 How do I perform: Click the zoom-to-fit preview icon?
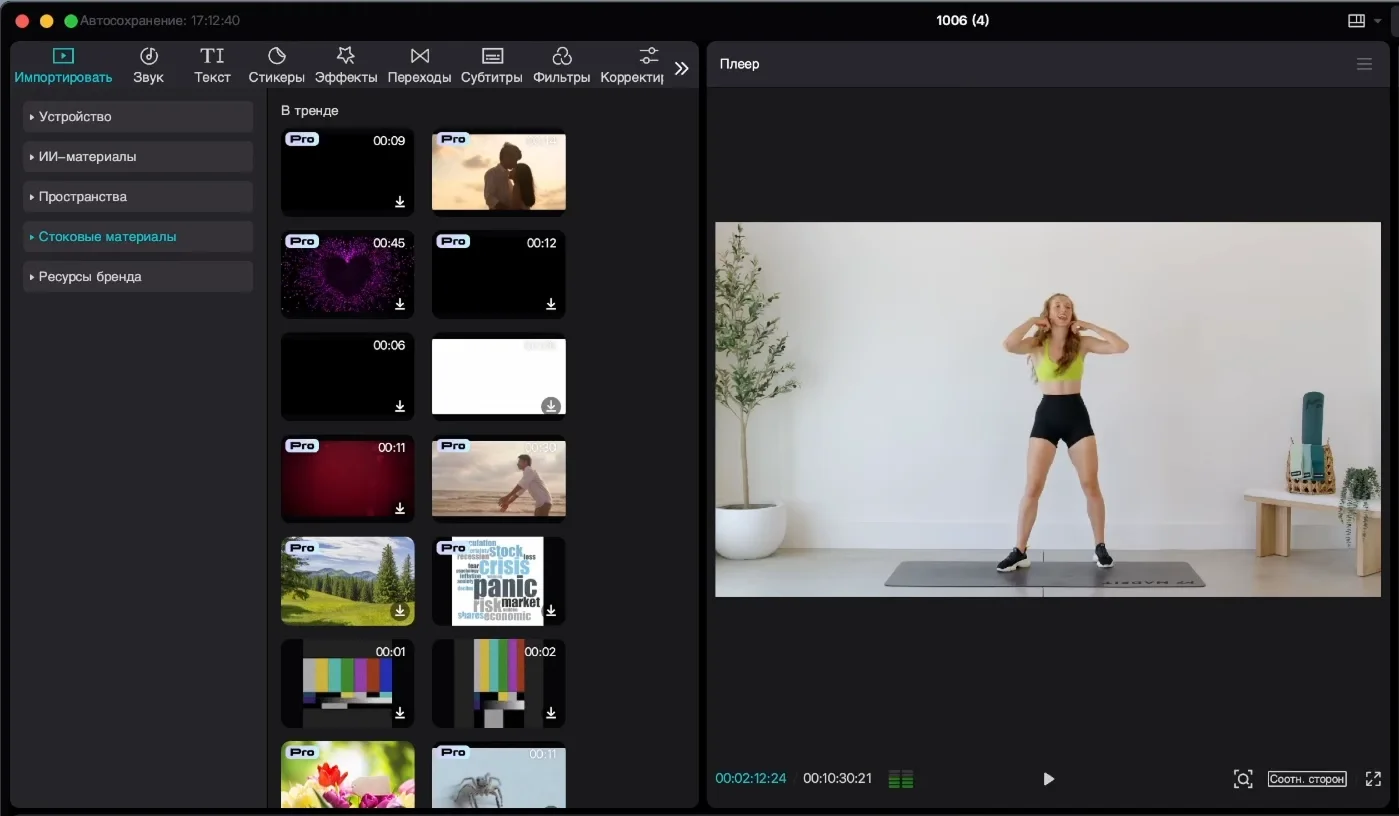(x=1243, y=779)
